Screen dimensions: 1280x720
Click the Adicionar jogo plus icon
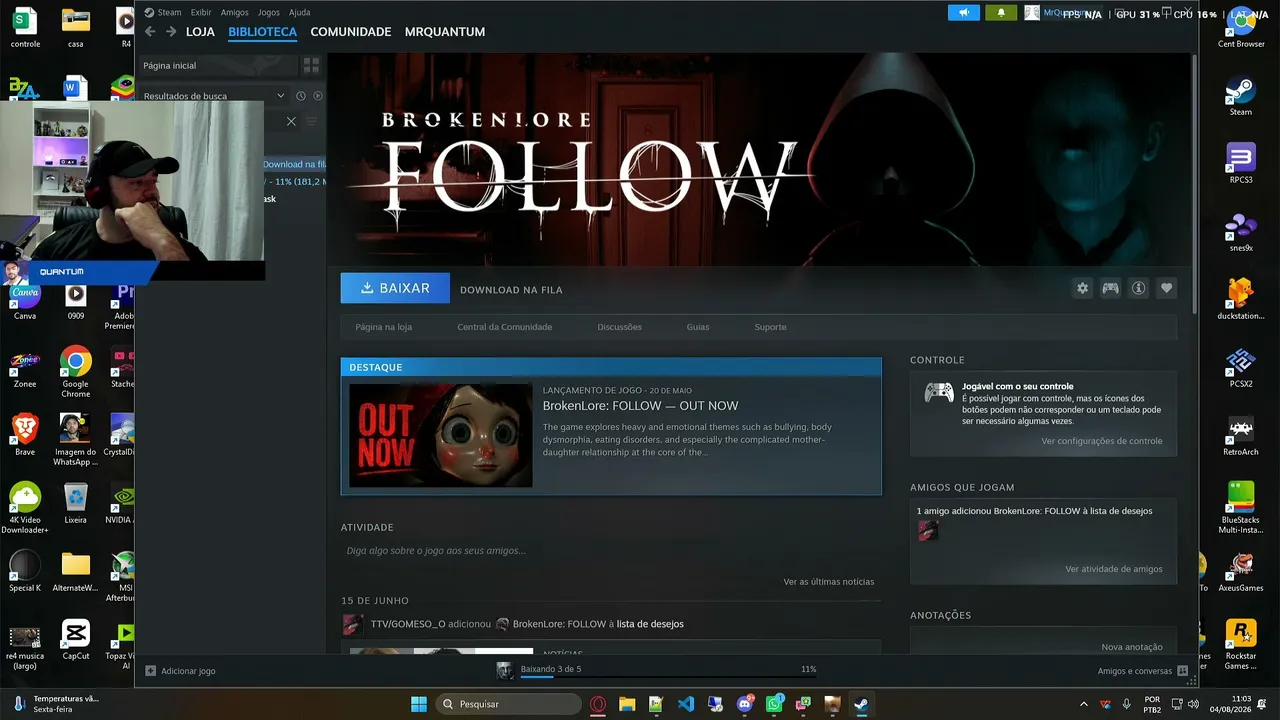pyautogui.click(x=150, y=671)
